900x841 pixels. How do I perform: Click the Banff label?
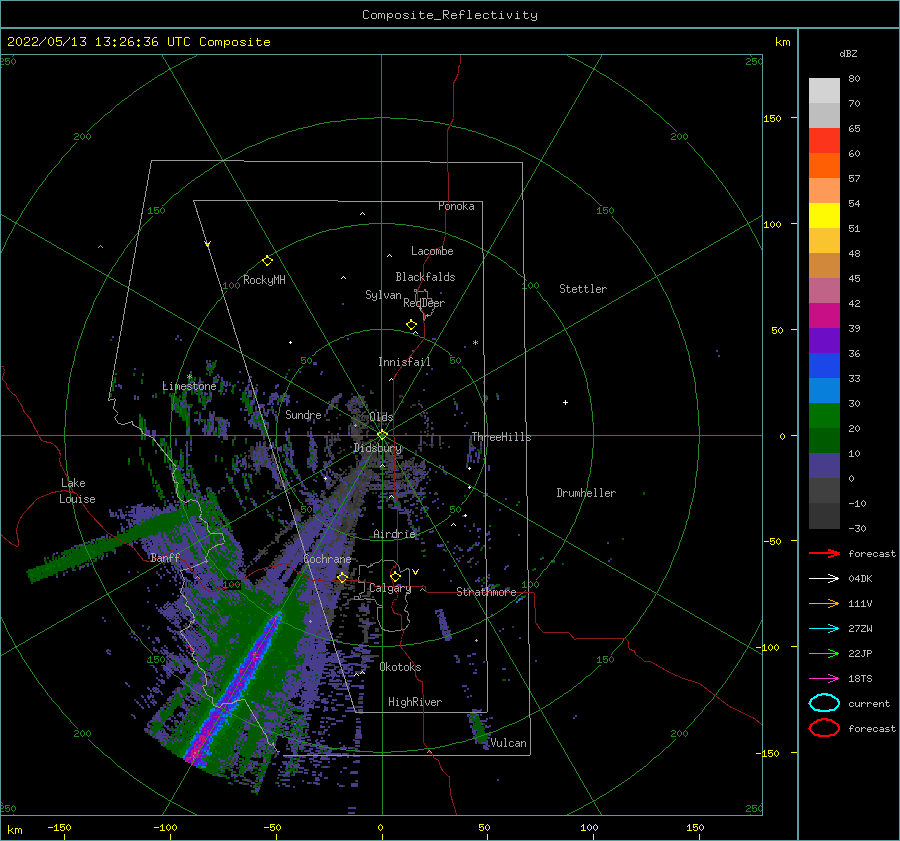(x=165, y=557)
